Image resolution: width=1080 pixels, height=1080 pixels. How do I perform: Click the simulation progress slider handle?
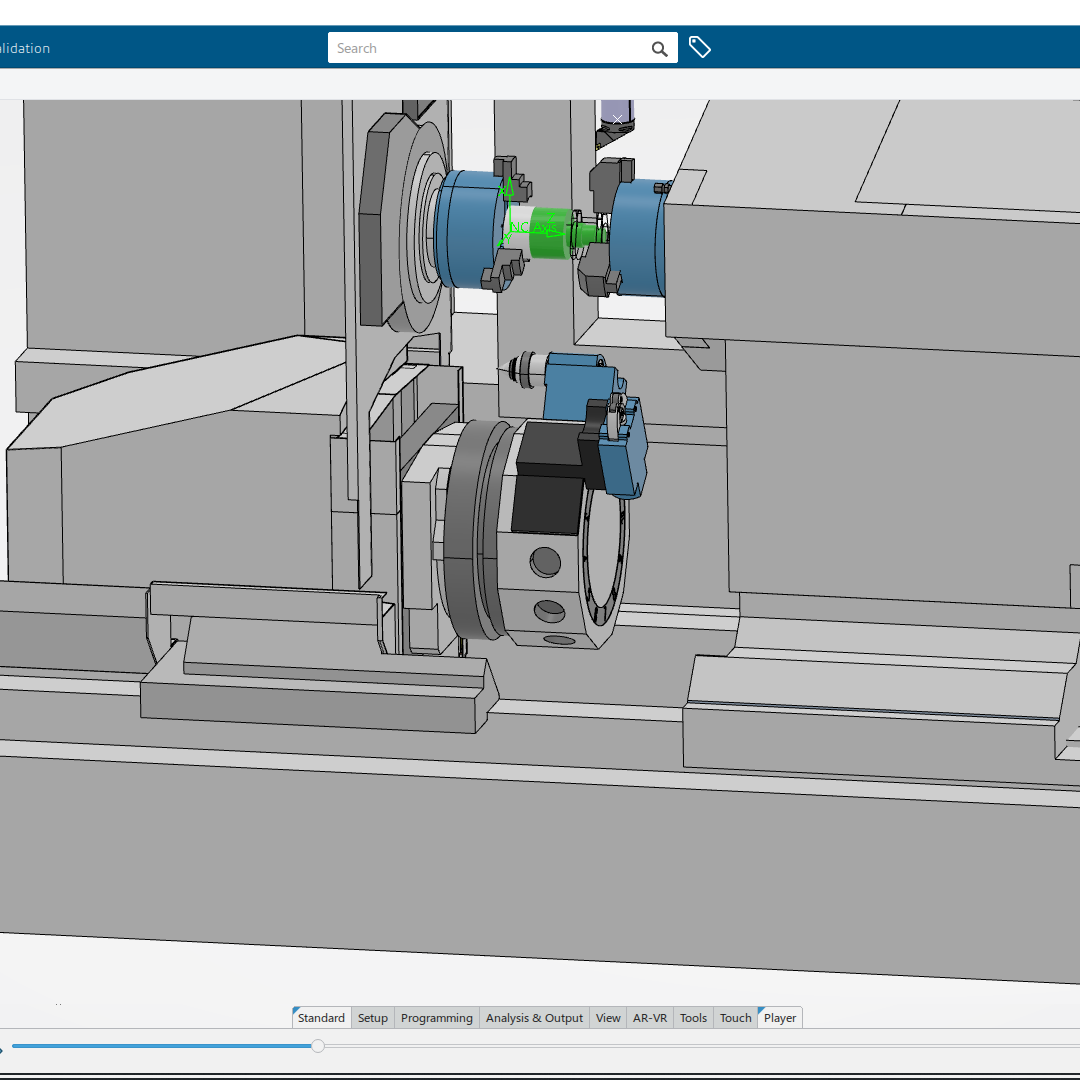coord(318,1046)
